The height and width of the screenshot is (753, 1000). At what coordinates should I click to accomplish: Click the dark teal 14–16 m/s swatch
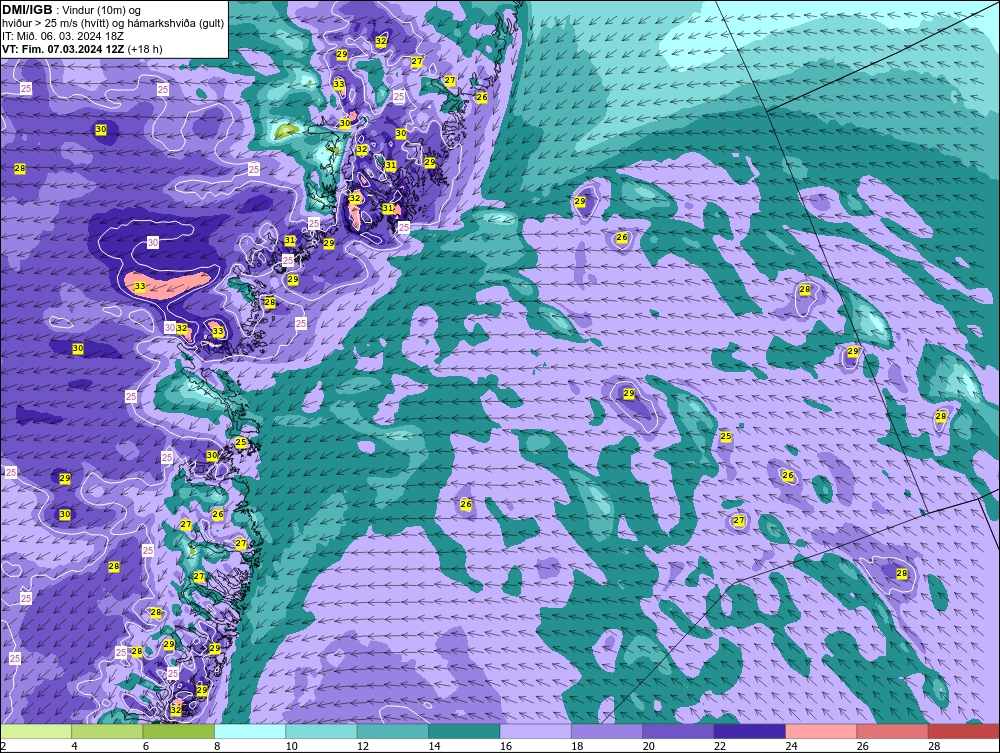click(464, 731)
